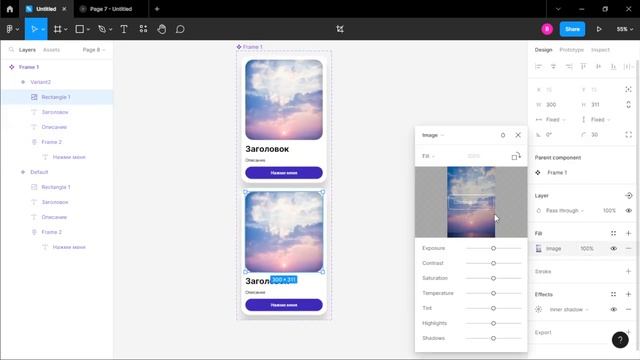Open Inner shadow effect type dropdown
640x360 pixels.
click(569, 309)
